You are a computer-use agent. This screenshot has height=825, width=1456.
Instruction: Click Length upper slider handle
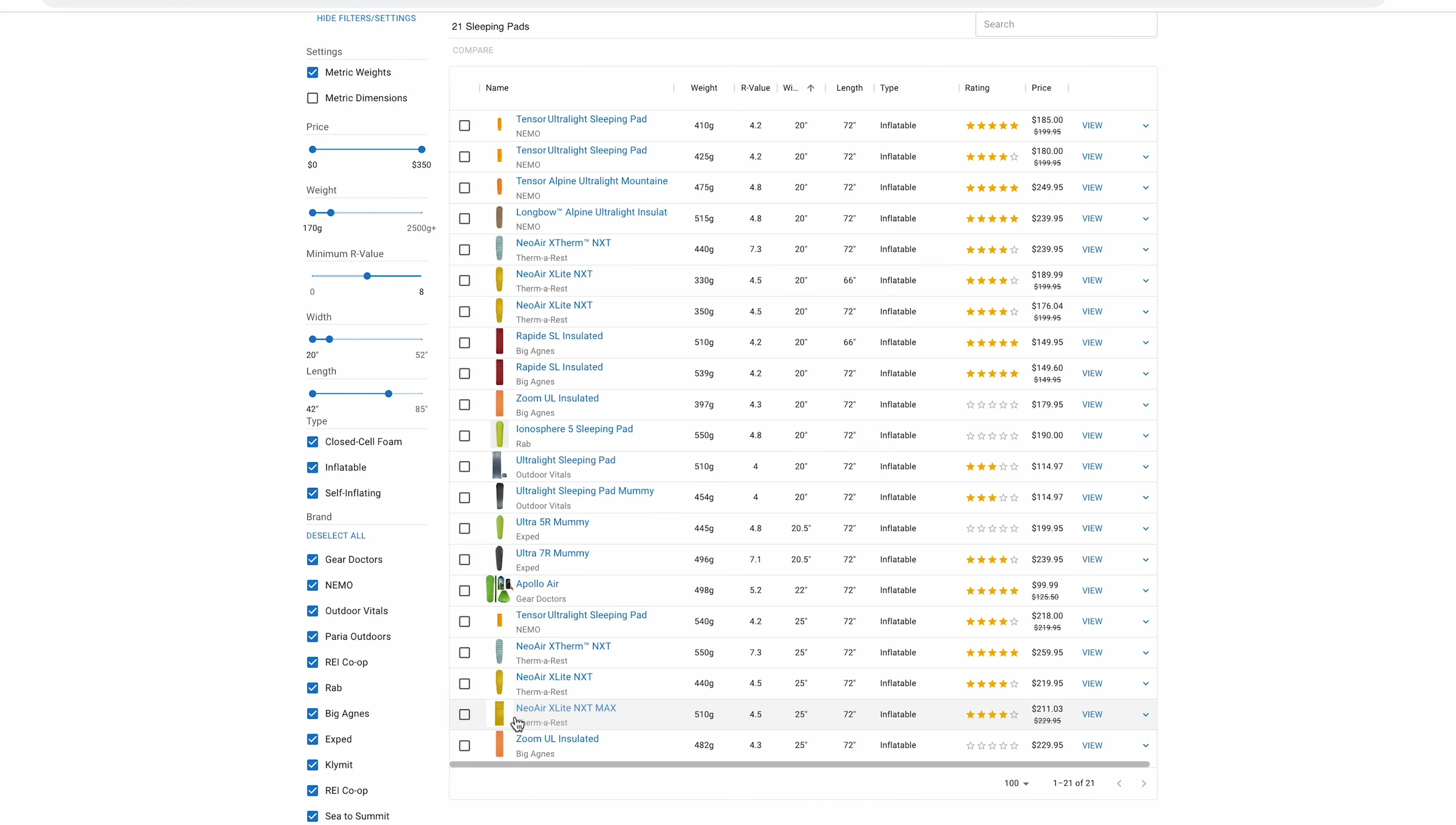click(x=388, y=394)
